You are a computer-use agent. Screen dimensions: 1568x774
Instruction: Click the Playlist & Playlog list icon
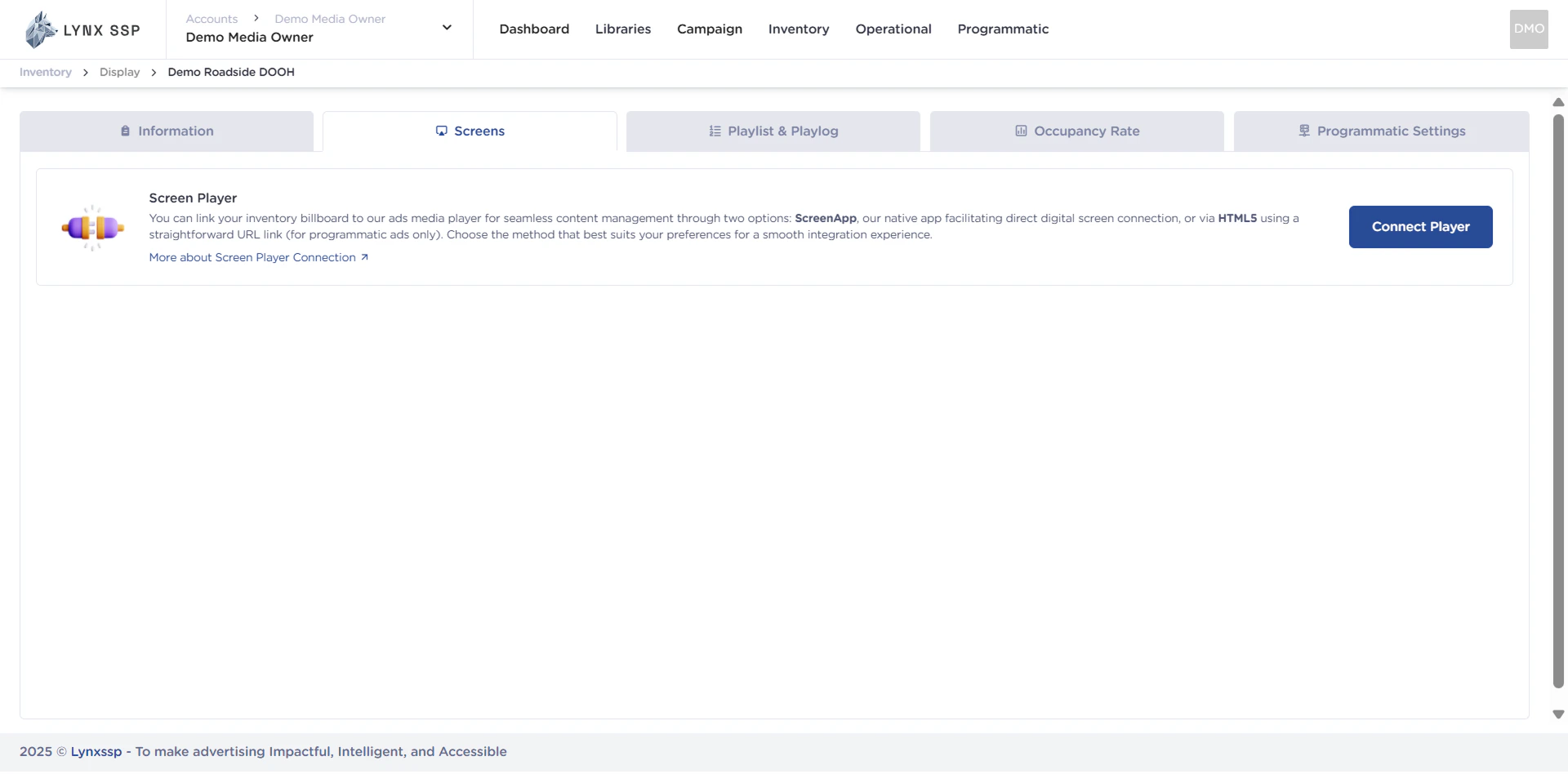714,131
